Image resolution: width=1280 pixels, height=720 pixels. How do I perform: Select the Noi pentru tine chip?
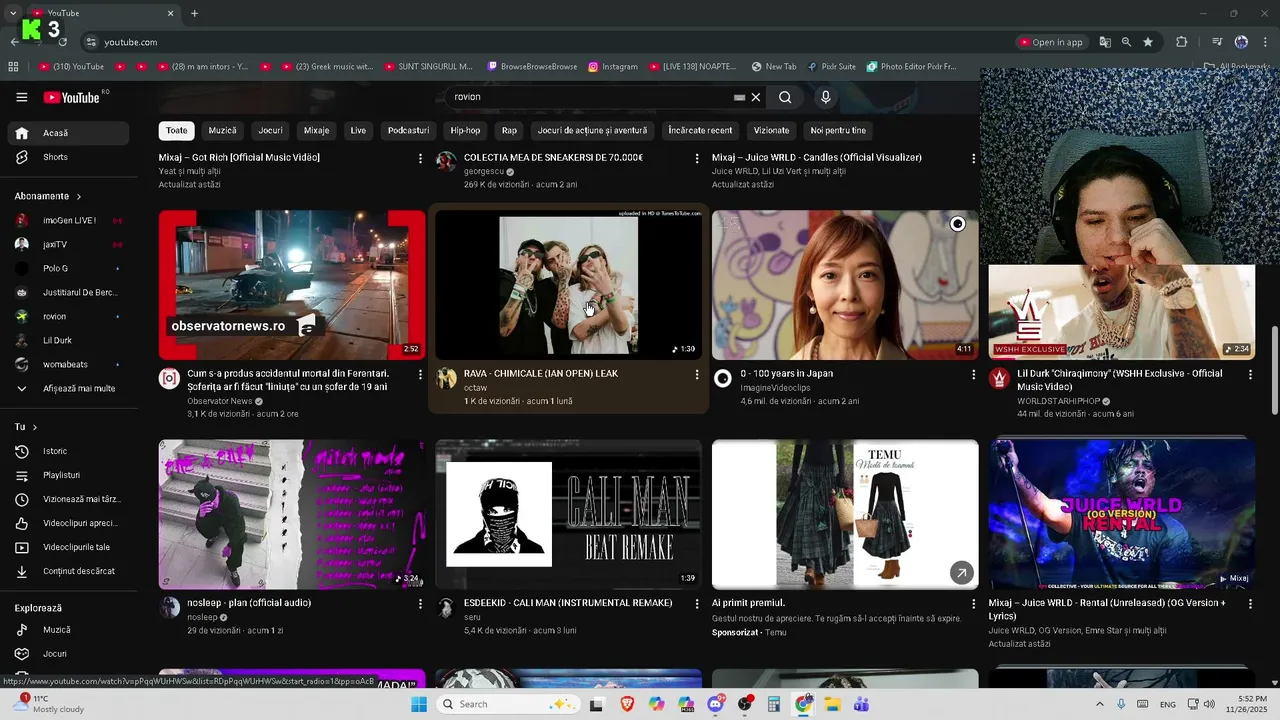(838, 131)
